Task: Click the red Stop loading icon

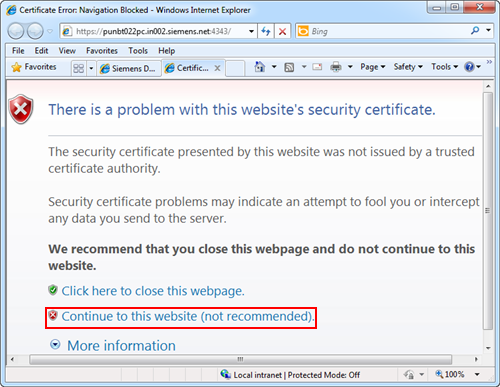Action: click(282, 31)
